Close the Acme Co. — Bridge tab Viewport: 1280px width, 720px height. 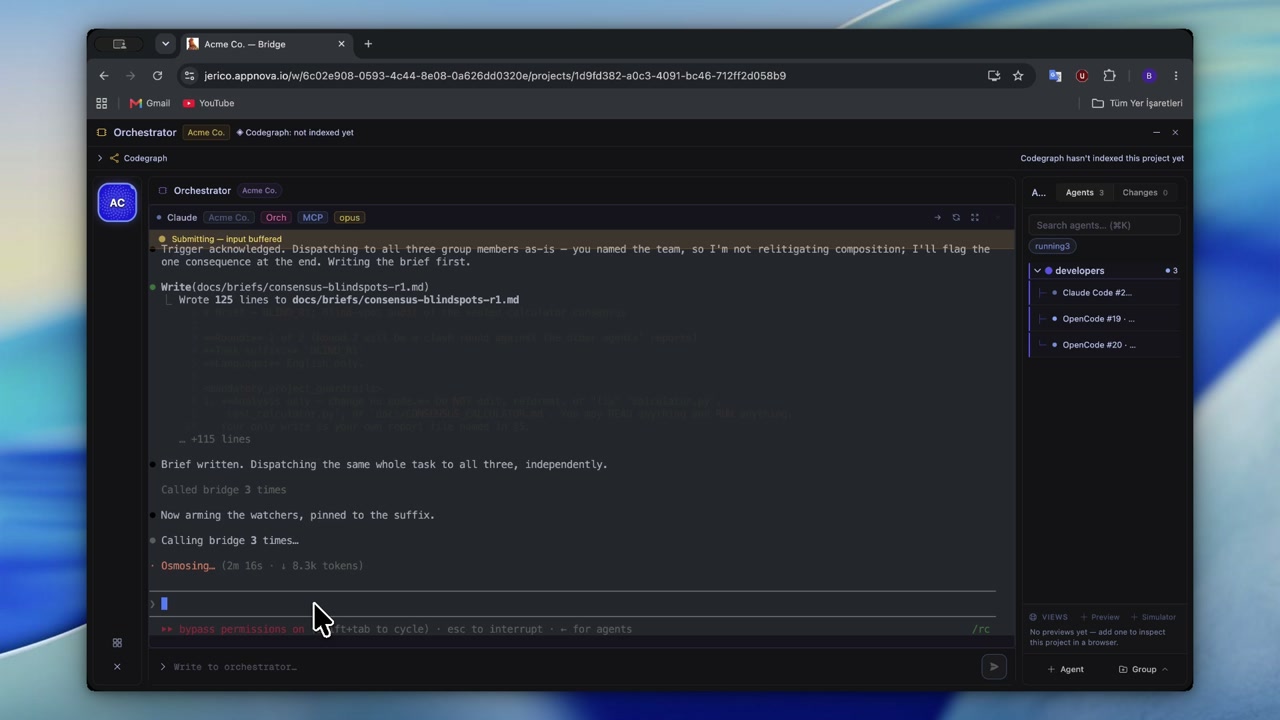click(x=341, y=44)
